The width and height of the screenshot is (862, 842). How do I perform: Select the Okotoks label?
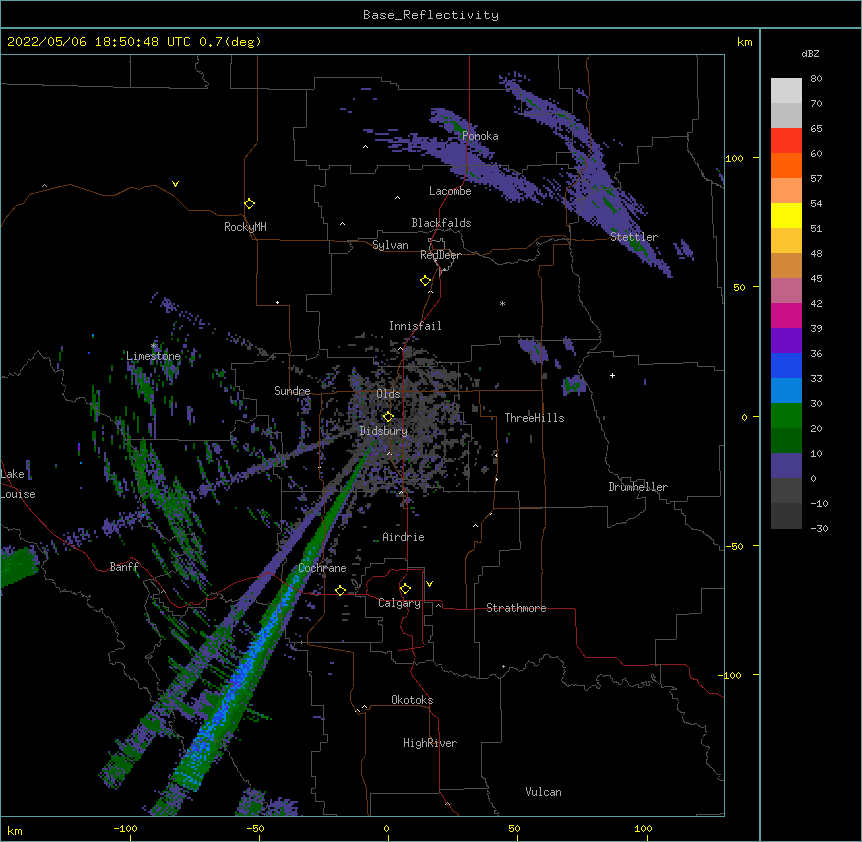[412, 700]
